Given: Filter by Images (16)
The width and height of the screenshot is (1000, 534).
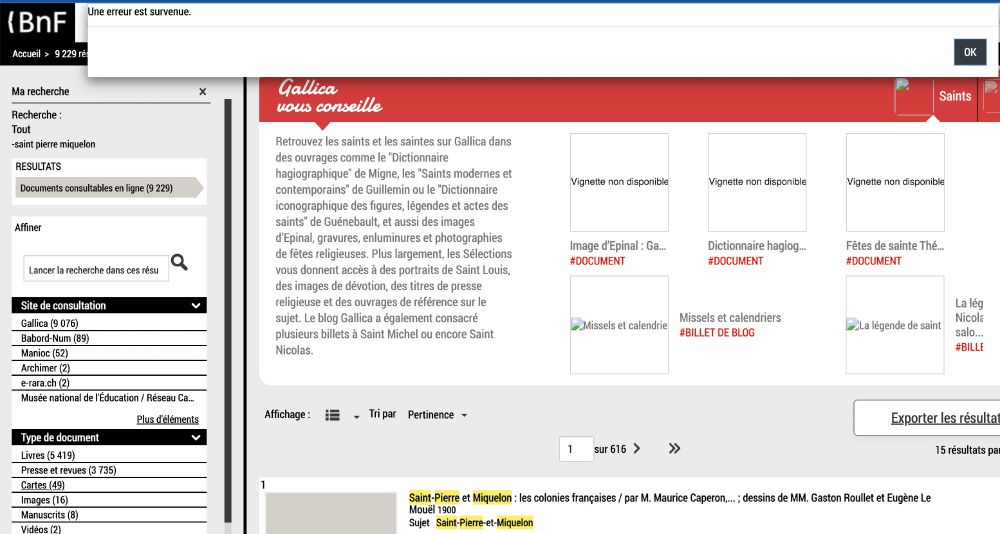Looking at the screenshot, I should (x=44, y=500).
